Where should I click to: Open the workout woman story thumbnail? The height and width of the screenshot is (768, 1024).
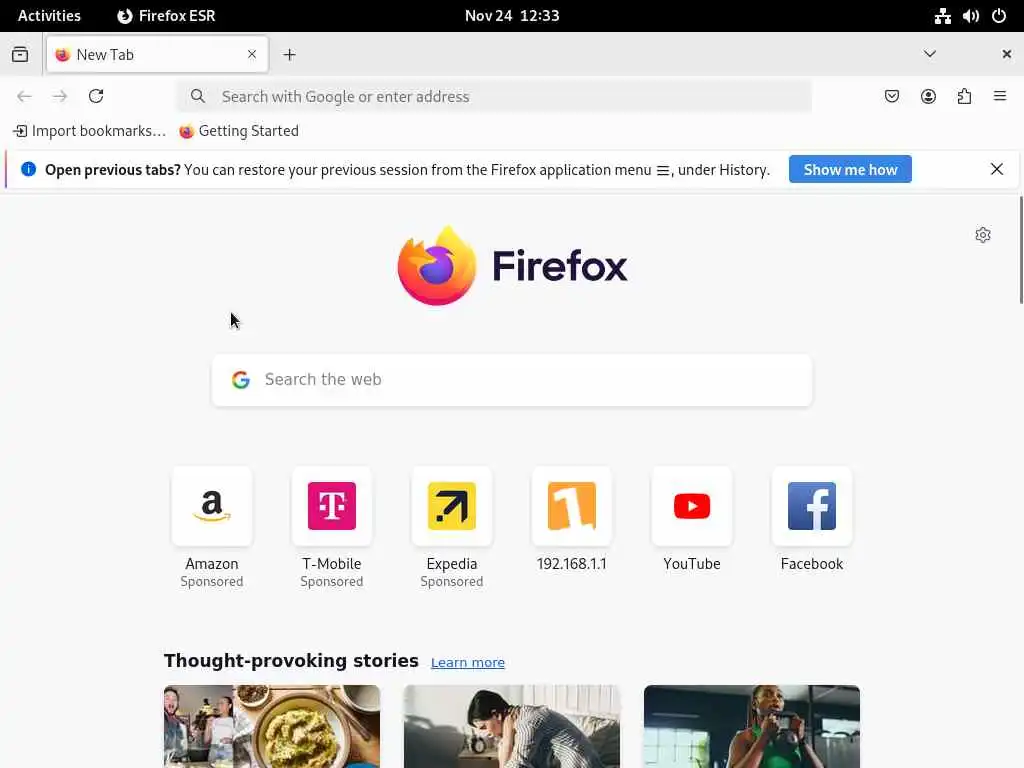[x=752, y=726]
